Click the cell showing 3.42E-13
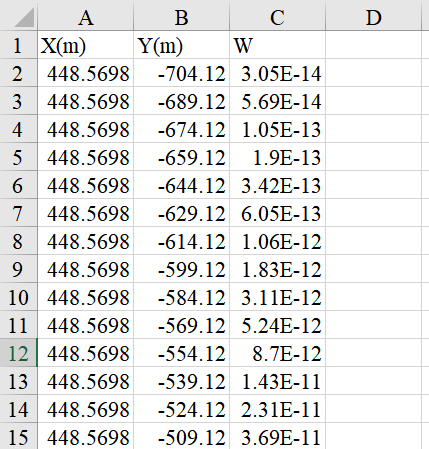Viewport: 429px width, 449px height. click(277, 185)
